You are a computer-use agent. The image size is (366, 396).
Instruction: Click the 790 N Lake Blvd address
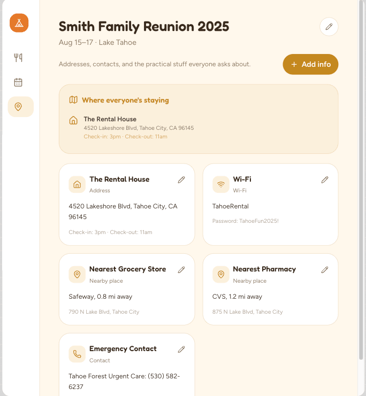click(104, 312)
